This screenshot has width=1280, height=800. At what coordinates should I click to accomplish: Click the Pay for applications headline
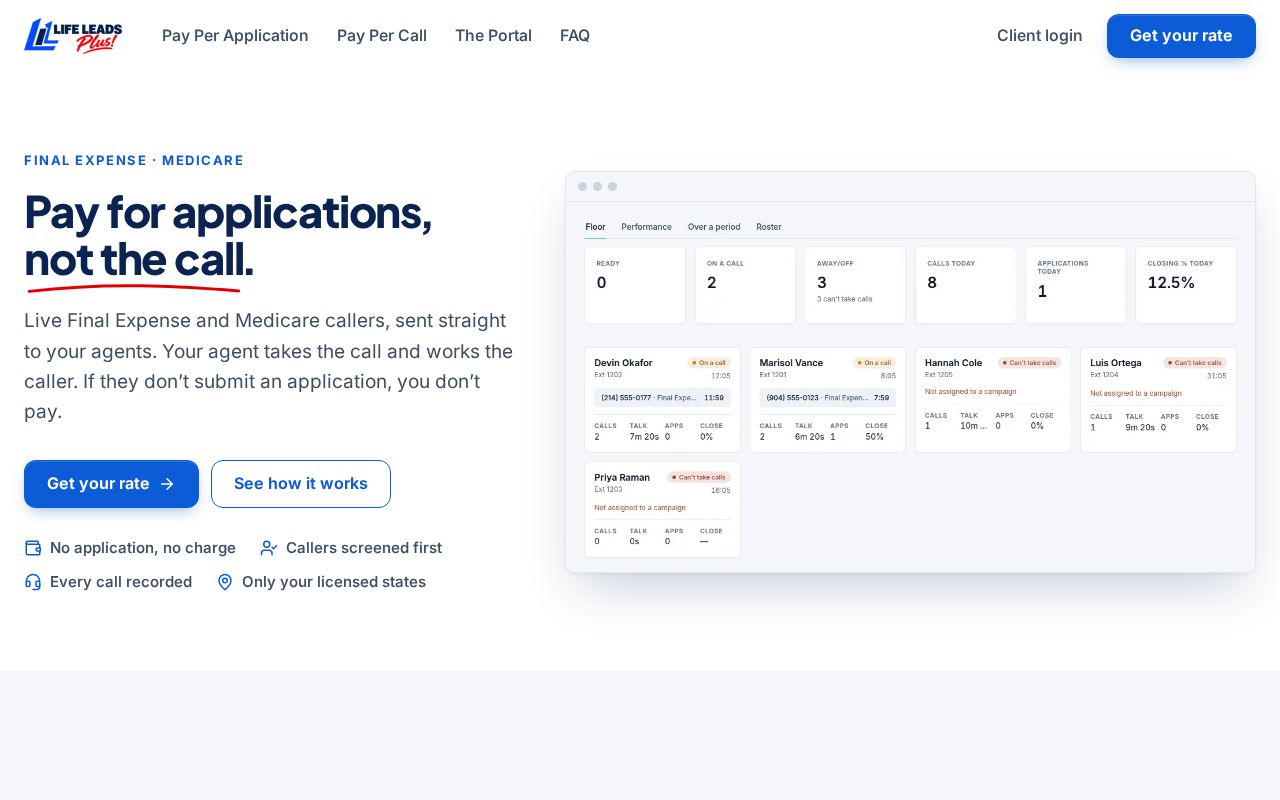pyautogui.click(x=228, y=235)
